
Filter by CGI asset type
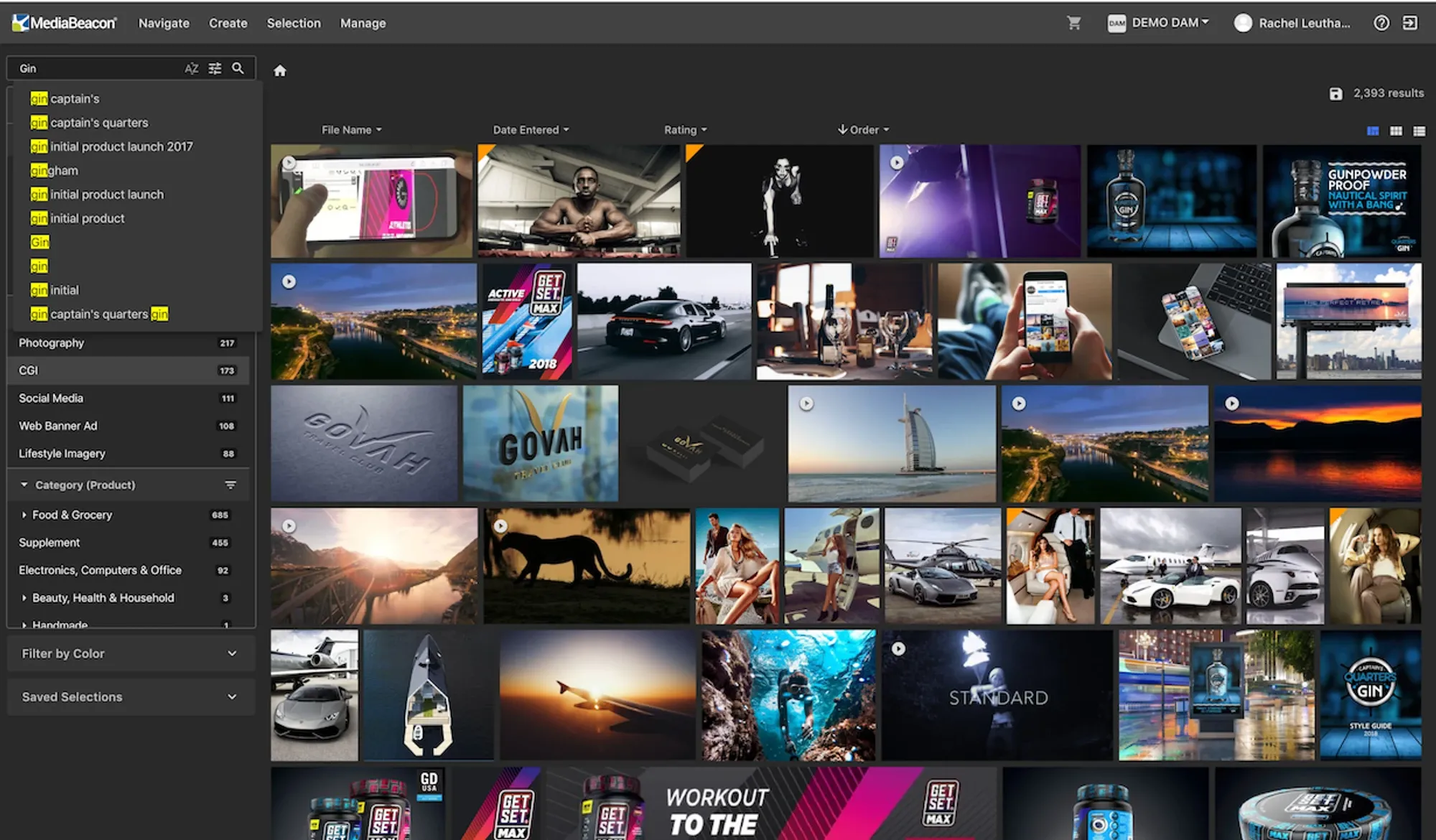pos(128,370)
